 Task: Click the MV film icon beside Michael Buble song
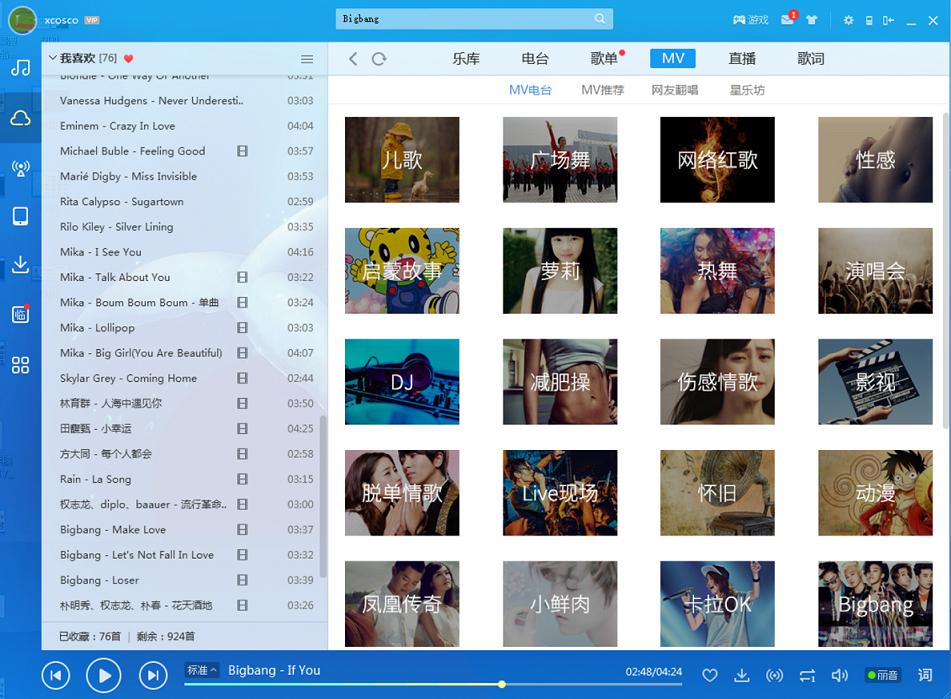click(242, 151)
